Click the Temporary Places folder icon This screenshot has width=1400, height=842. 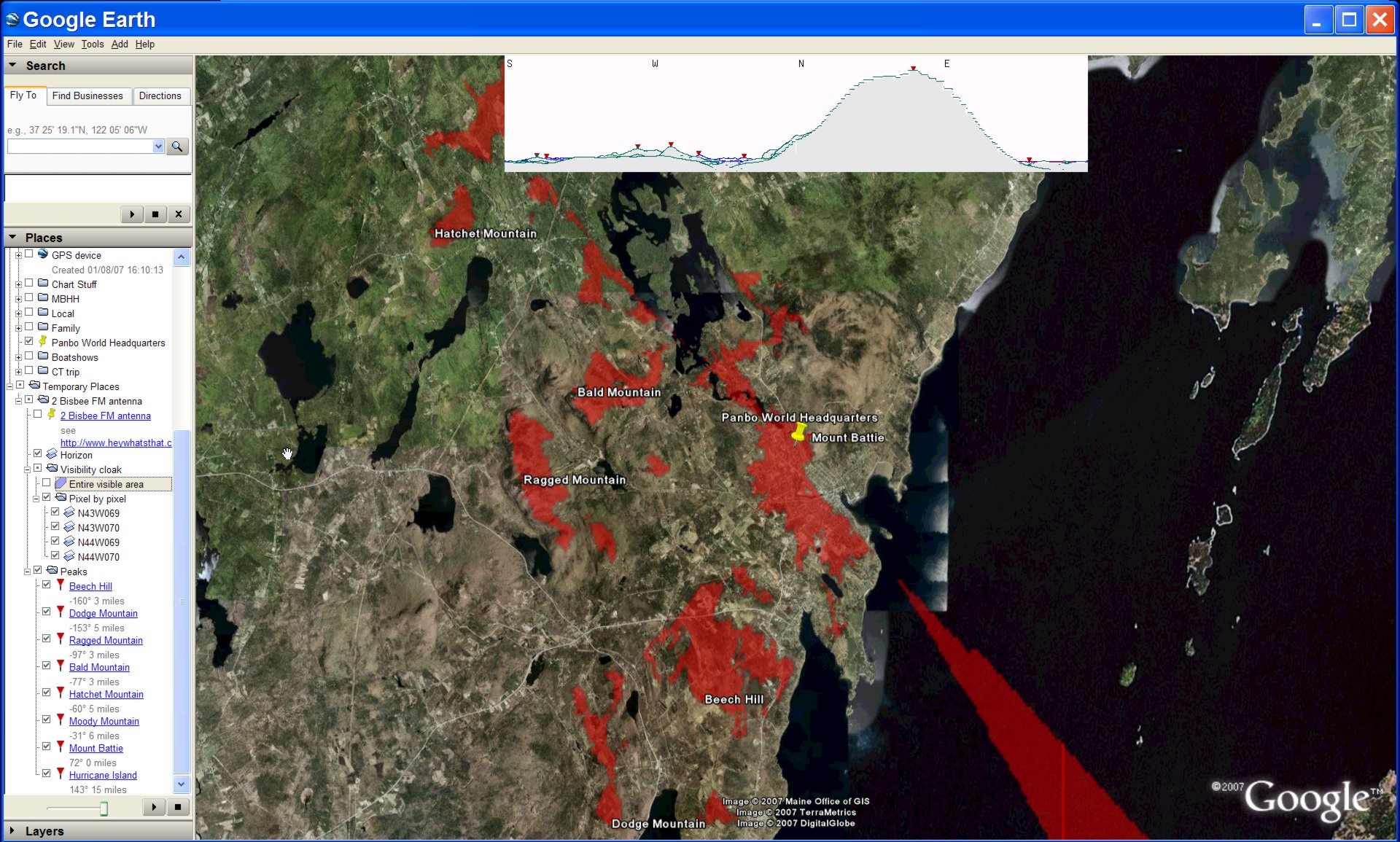point(34,386)
